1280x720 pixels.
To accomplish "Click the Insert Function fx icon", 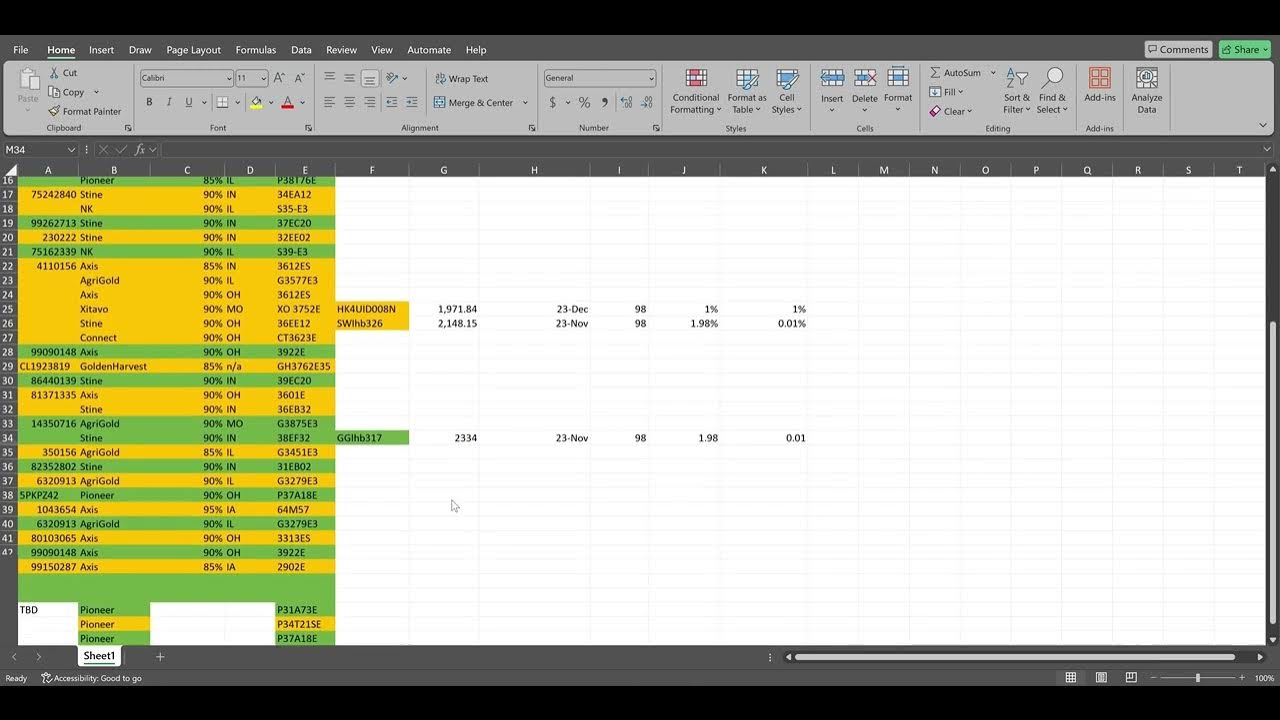I will 140,150.
